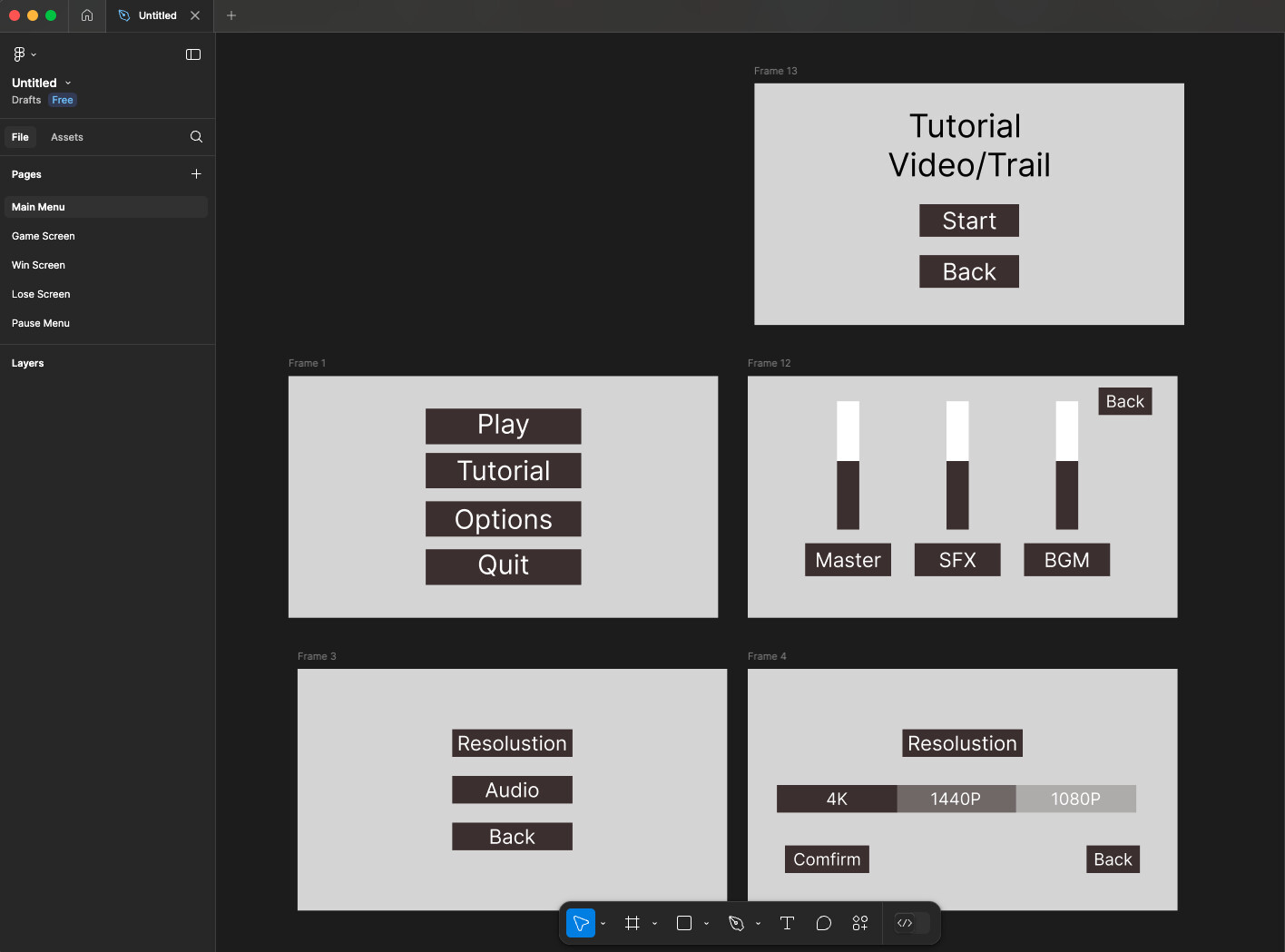Select the 1080P resolution segment
This screenshot has height=952, width=1285.
1076,799
